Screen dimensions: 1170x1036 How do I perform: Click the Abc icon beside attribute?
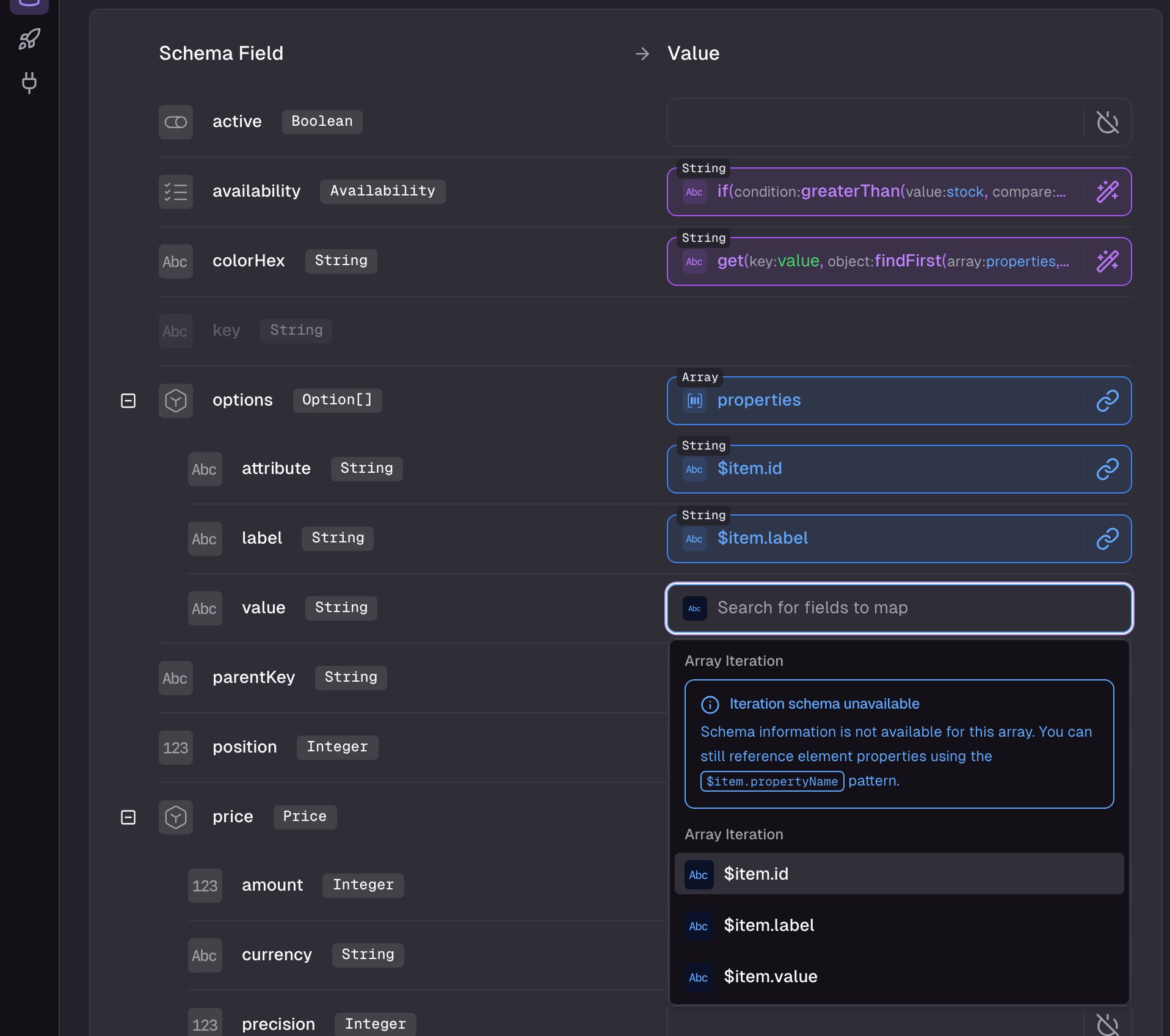tap(205, 469)
